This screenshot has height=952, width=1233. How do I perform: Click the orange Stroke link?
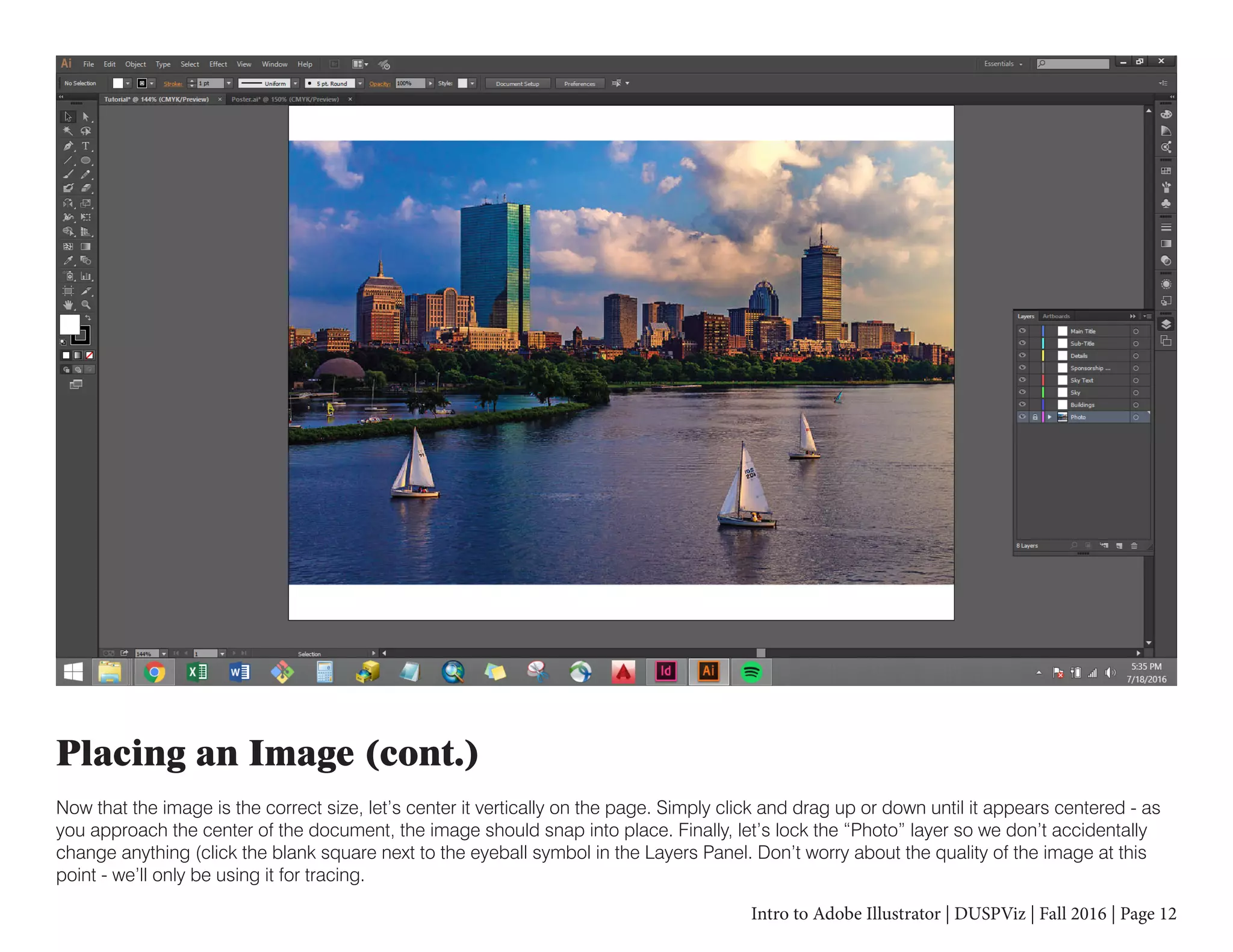pyautogui.click(x=173, y=84)
